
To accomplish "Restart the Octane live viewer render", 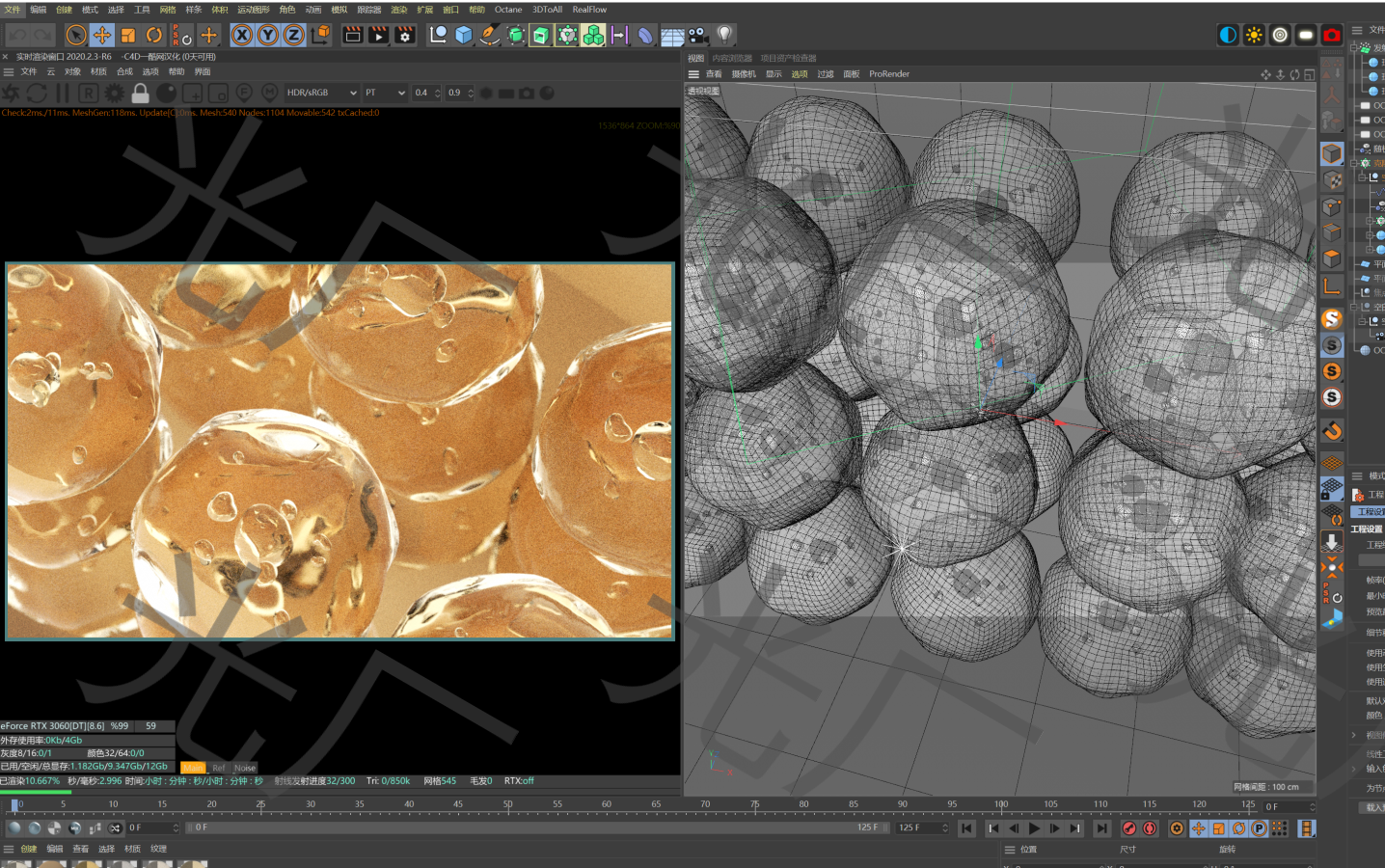I will tap(37, 93).
